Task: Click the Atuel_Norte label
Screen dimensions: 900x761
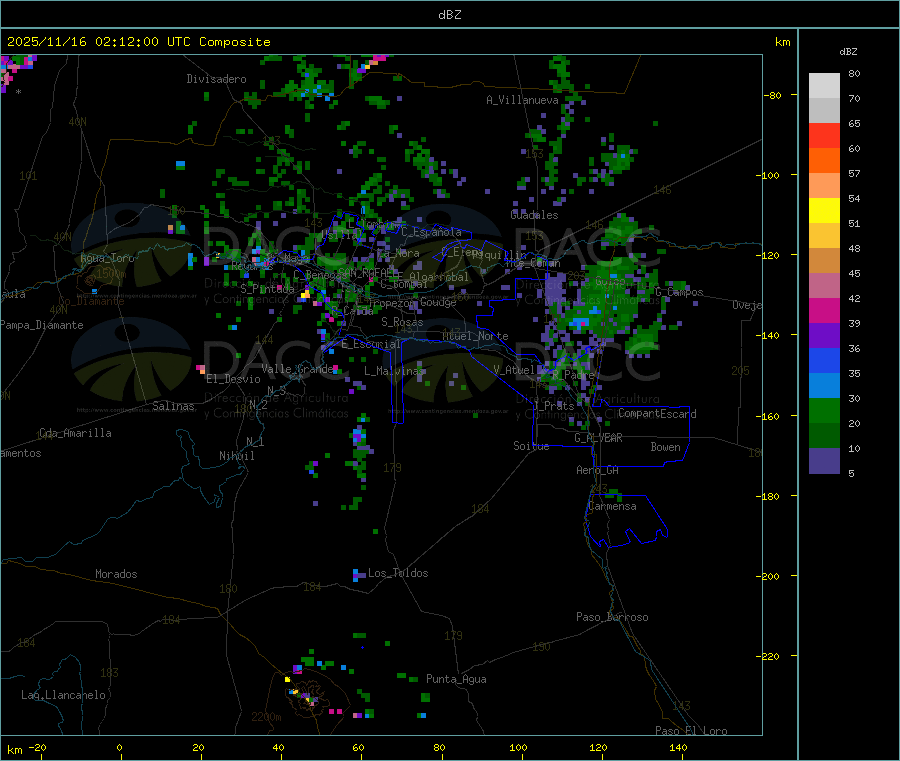Action: tap(475, 336)
